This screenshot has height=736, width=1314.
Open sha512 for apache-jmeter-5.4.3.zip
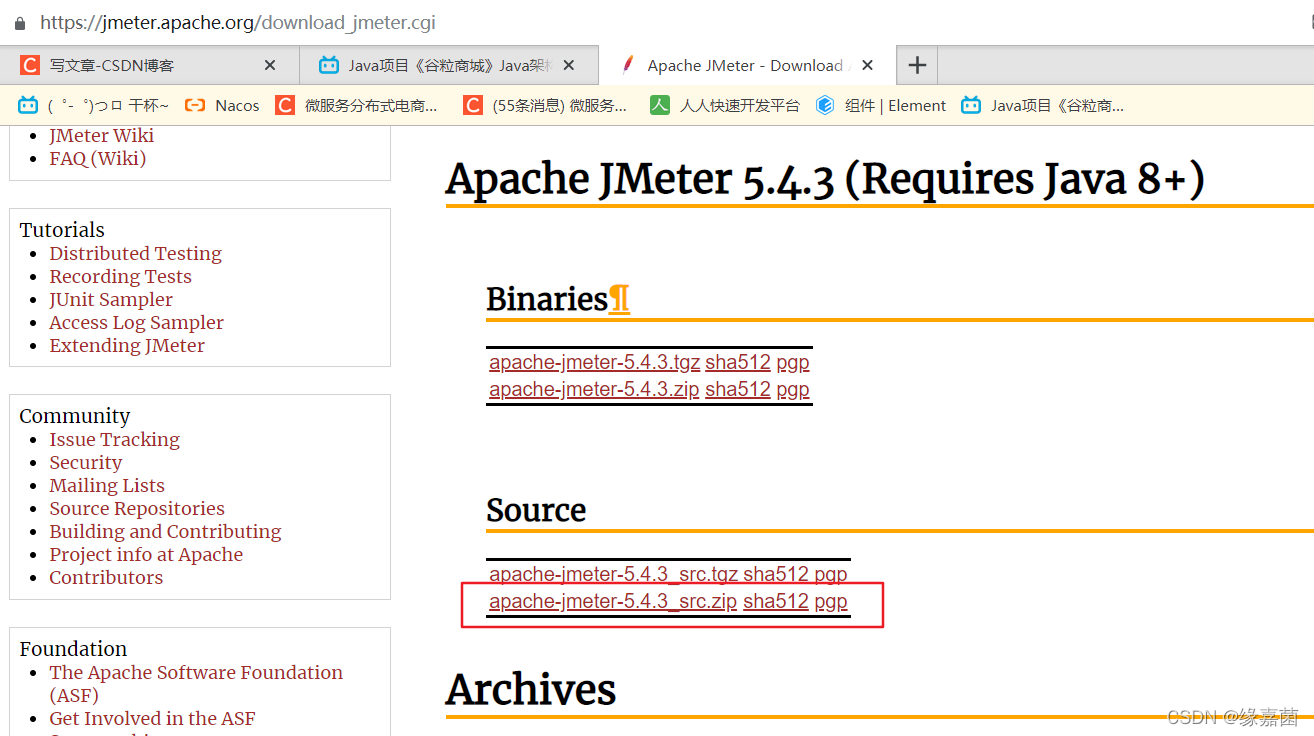click(738, 389)
